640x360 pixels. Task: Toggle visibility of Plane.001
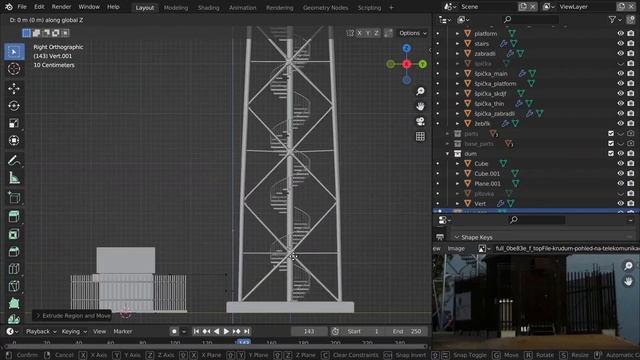620,183
